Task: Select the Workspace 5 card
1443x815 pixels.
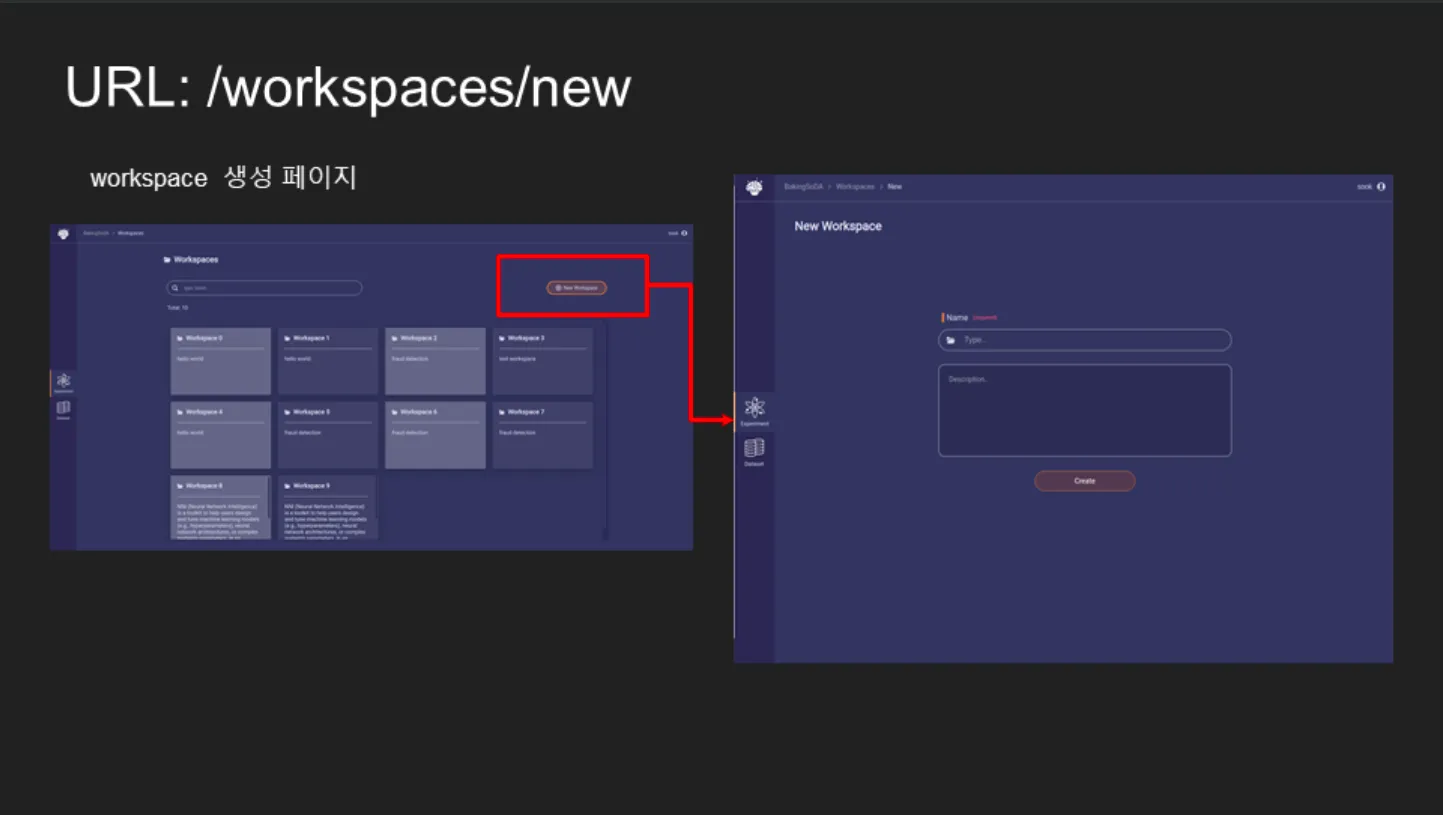Action: [327, 435]
